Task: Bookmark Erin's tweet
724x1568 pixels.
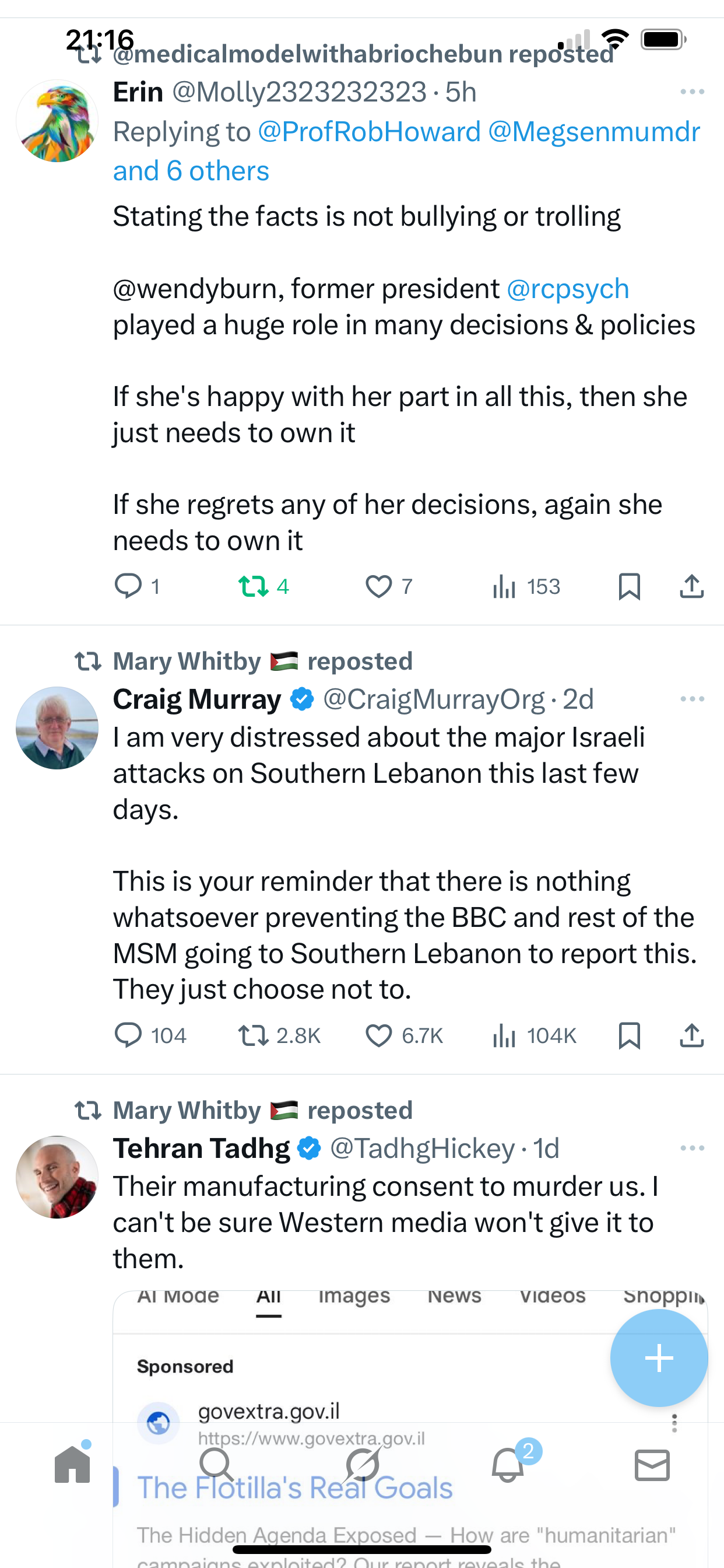Action: 628,586
